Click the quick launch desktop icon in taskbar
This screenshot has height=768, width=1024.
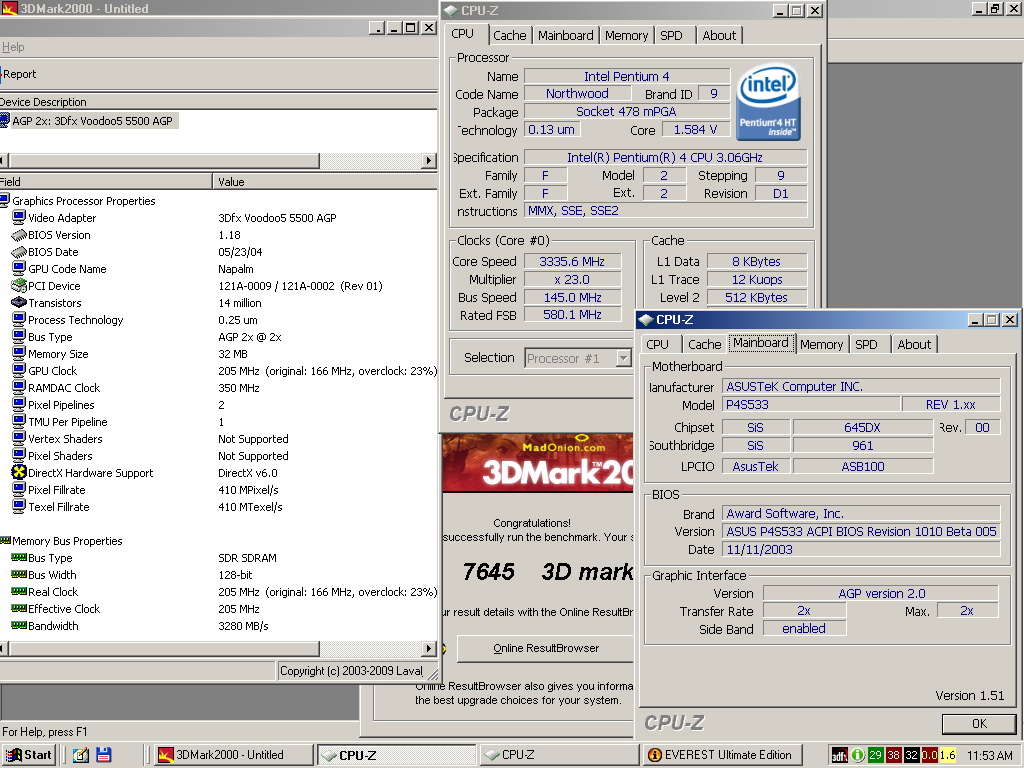(81, 755)
